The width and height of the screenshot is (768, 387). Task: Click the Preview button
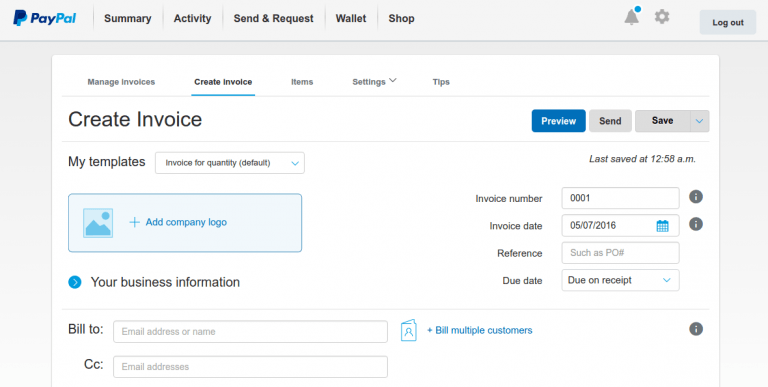pyautogui.click(x=558, y=121)
